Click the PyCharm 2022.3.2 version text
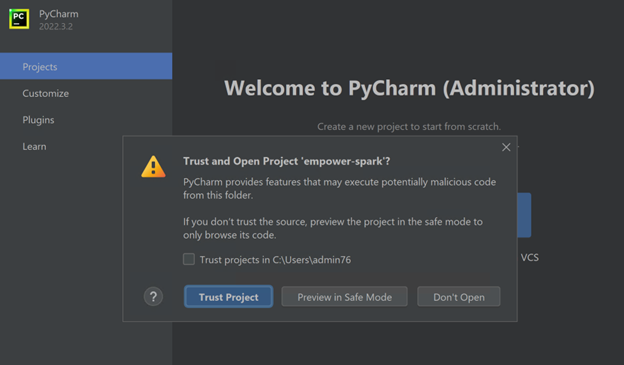Viewport: 624px width, 365px height. 56,26
